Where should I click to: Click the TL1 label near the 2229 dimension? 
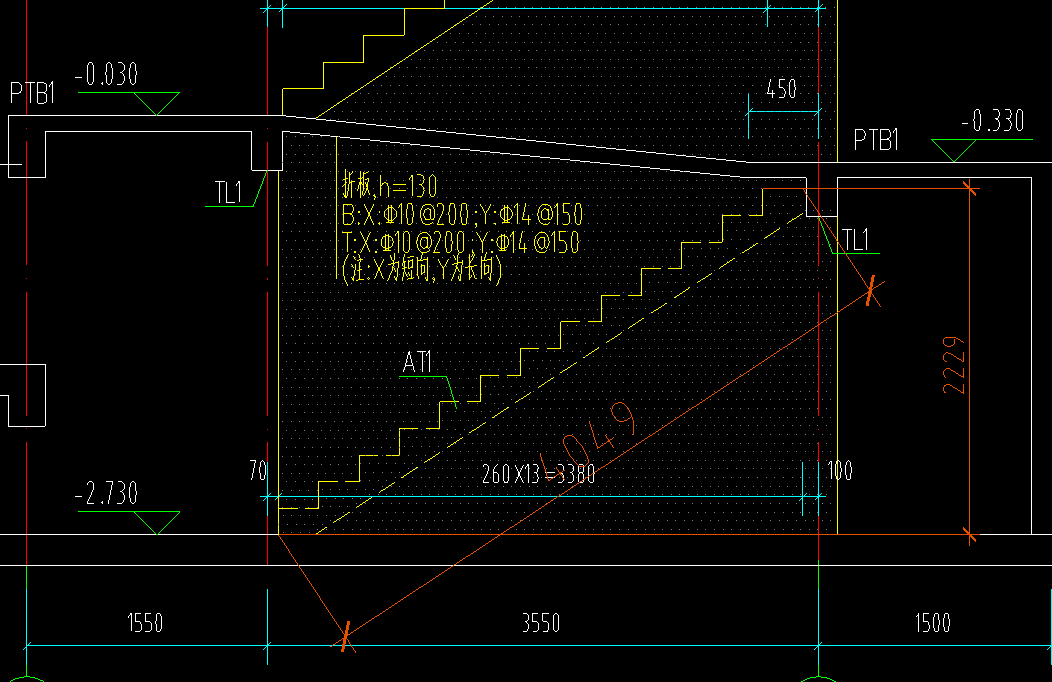855,239
